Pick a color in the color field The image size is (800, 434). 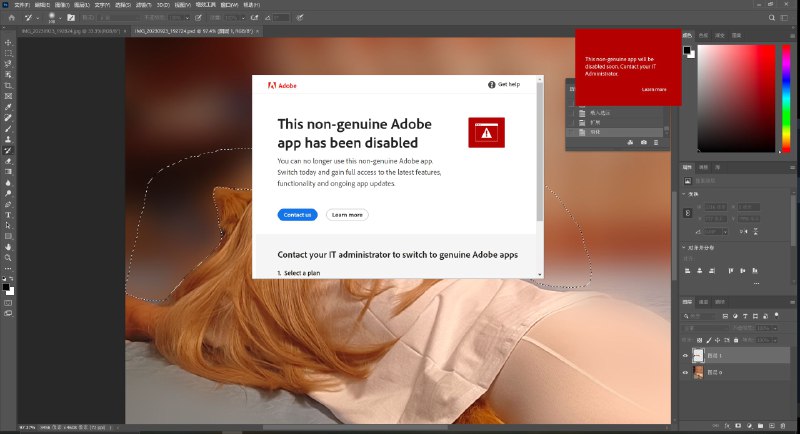pyautogui.click(x=736, y=98)
